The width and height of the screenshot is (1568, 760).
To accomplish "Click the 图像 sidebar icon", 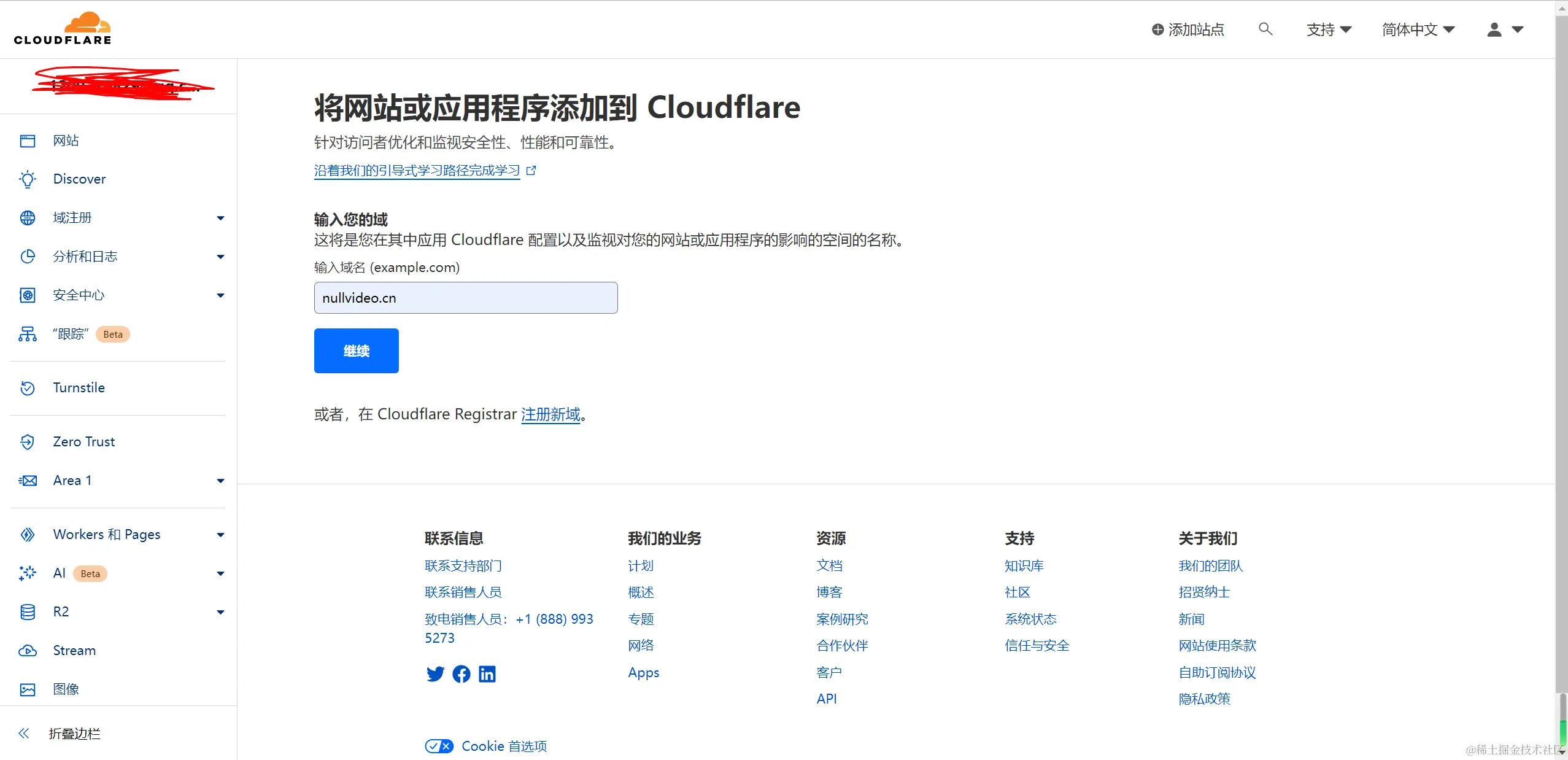I will [x=28, y=689].
